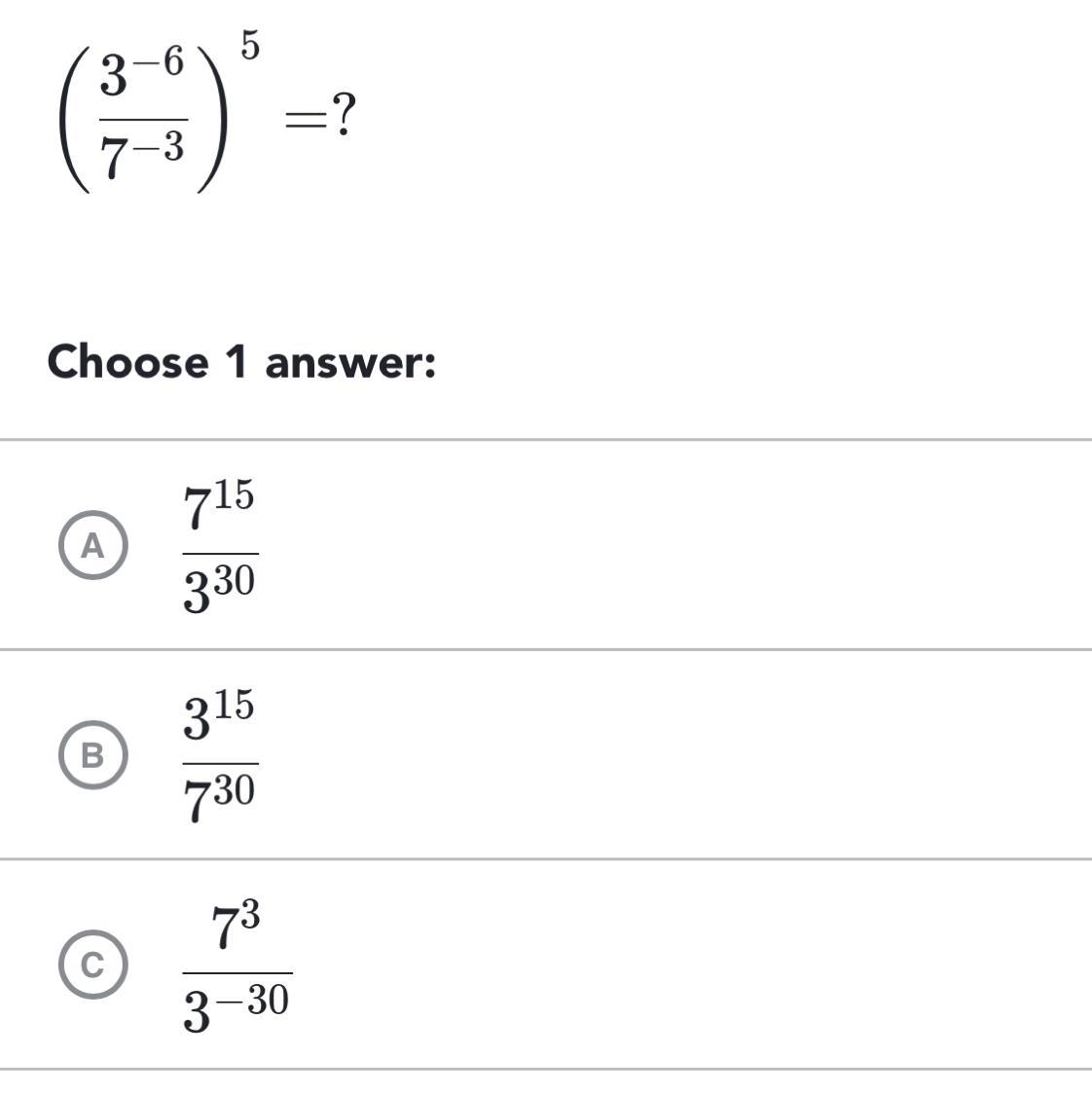
Task: Click the fraction 7^3 over 3^-30
Action: (237, 967)
